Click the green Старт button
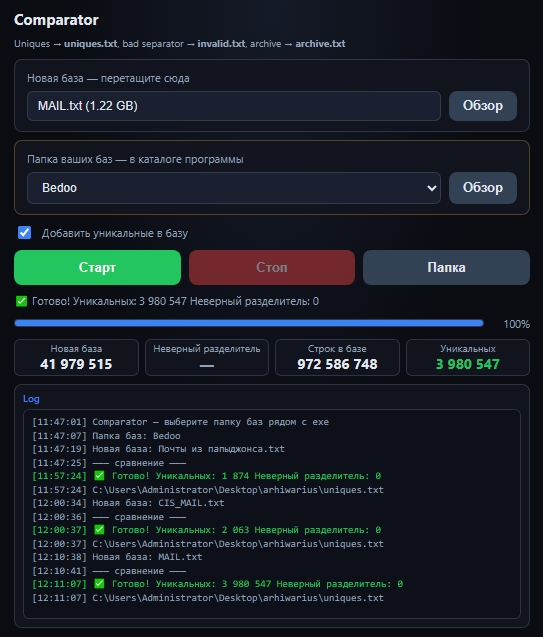Image resolution: width=543 pixels, height=637 pixels. click(x=97, y=267)
